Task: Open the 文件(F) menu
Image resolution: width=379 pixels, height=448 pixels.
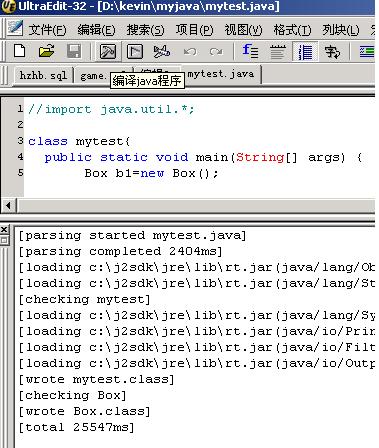Action: pyautogui.click(x=47, y=30)
